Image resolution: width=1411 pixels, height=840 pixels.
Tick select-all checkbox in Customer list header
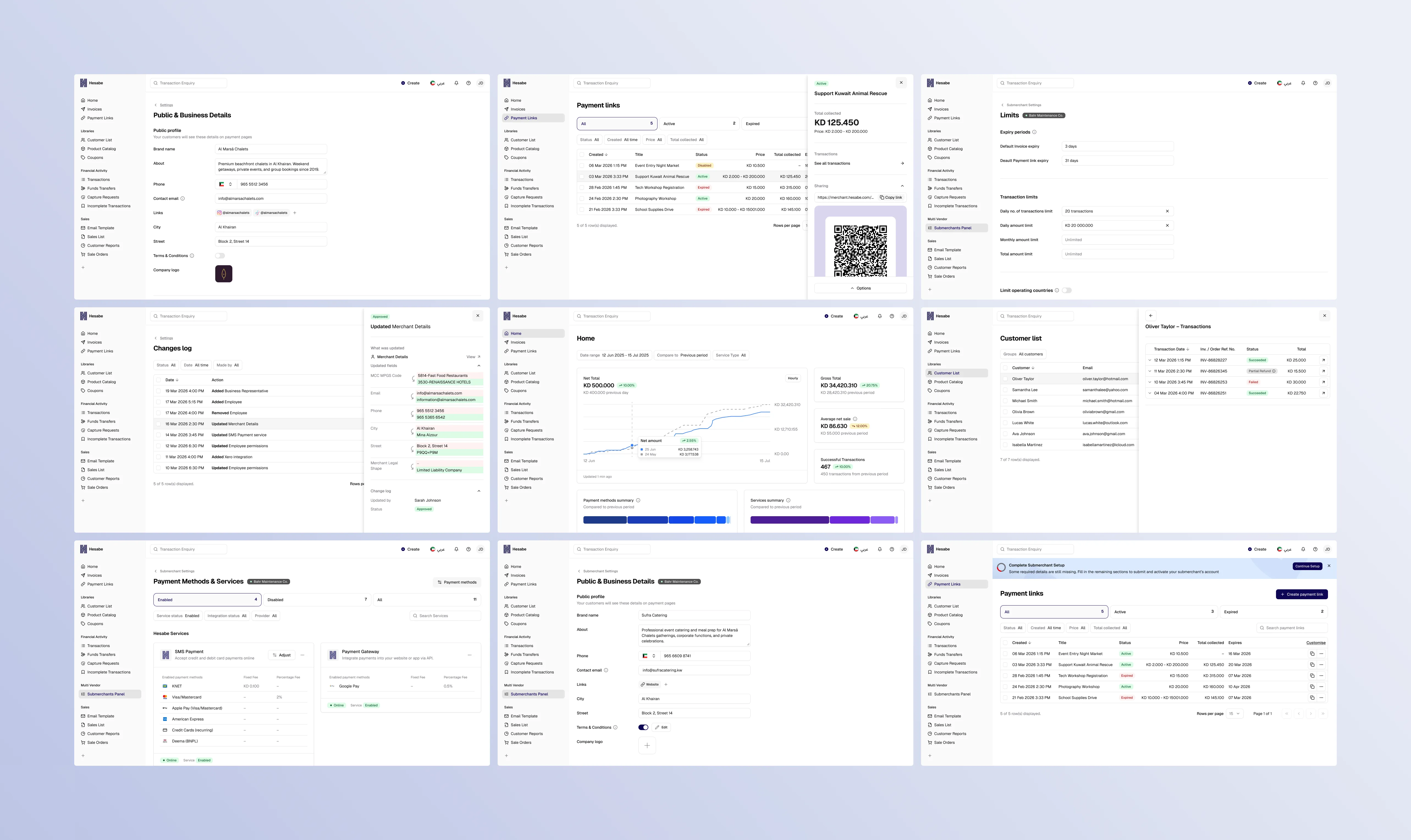tap(1005, 368)
